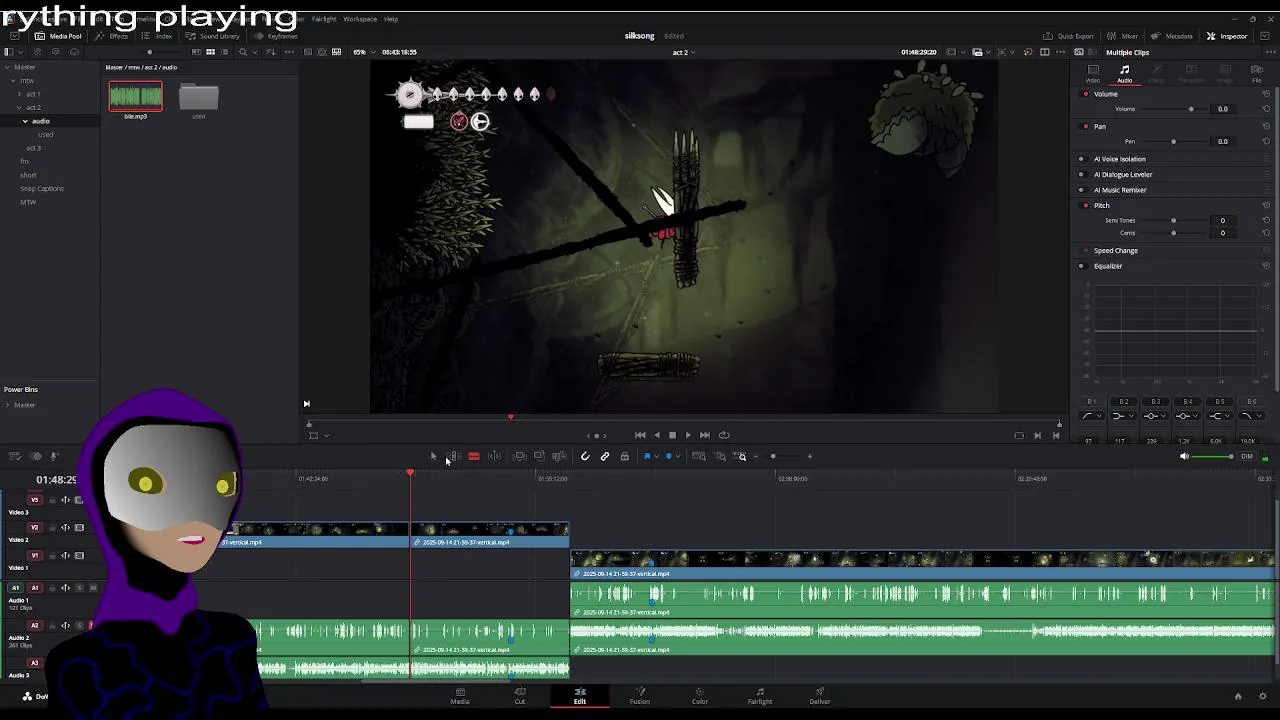The image size is (1280, 720).
Task: Click the blue Flag icon
Action: click(x=647, y=456)
